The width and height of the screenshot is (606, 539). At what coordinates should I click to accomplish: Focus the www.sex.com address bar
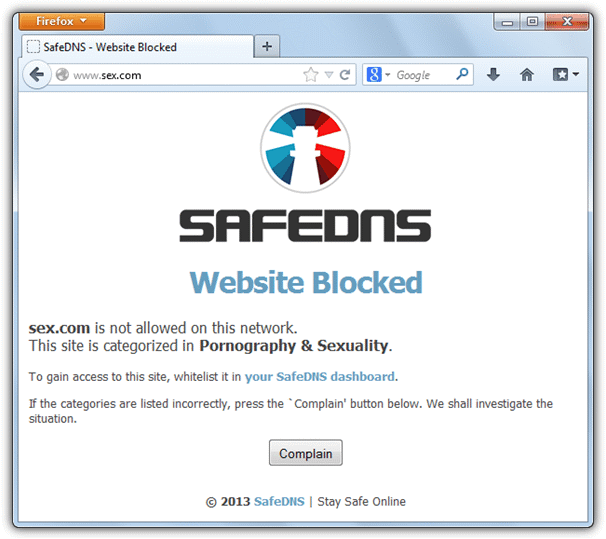coord(182,75)
